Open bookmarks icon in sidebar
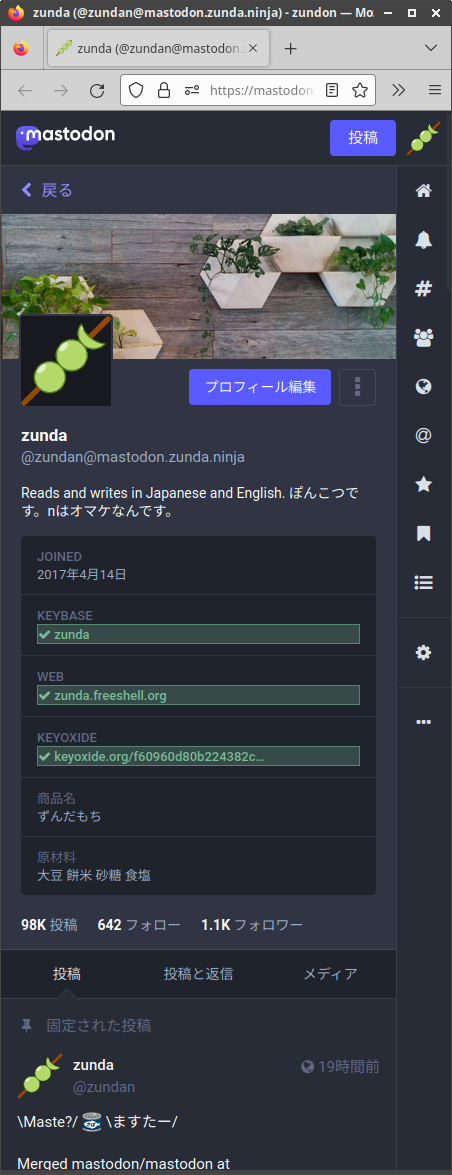The height and width of the screenshot is (1175, 452). pos(424,534)
